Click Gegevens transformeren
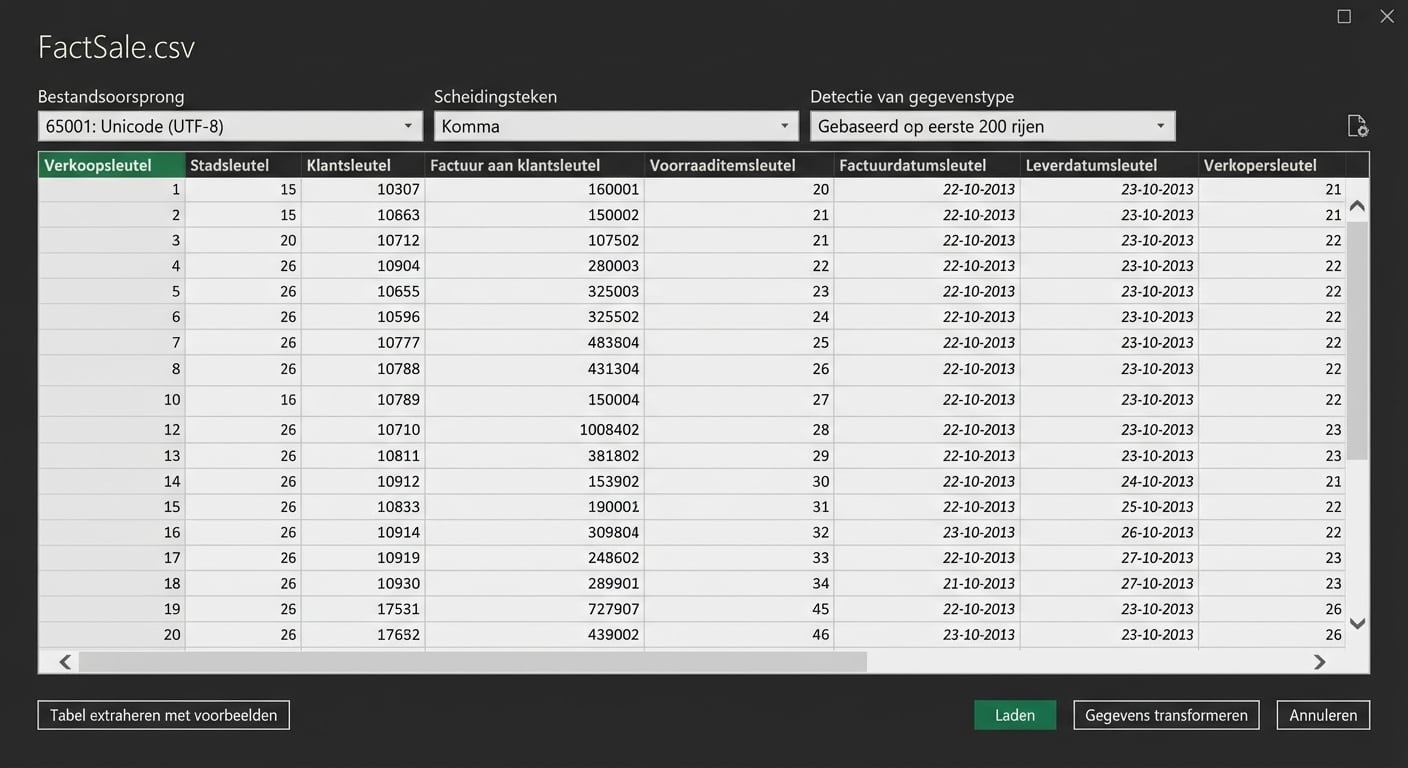The width and height of the screenshot is (1408, 768). 1166,714
